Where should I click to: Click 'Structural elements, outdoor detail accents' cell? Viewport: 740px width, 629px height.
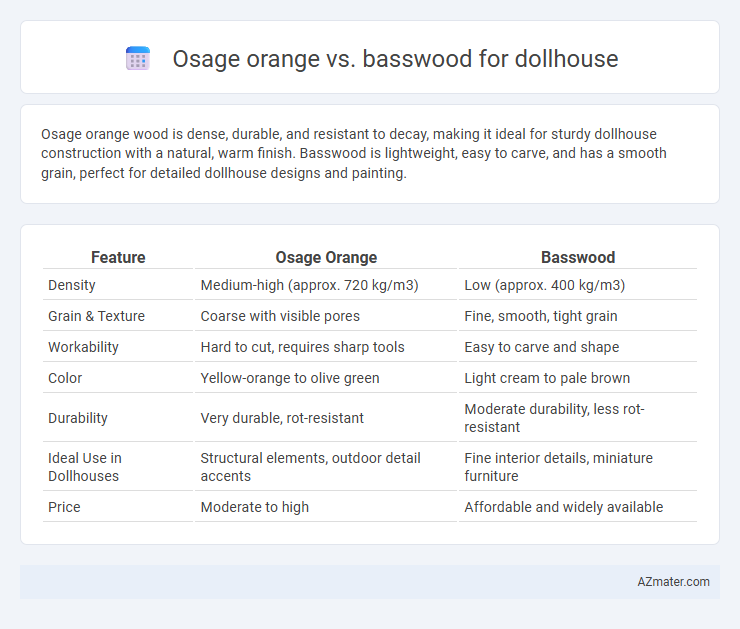(x=310, y=467)
